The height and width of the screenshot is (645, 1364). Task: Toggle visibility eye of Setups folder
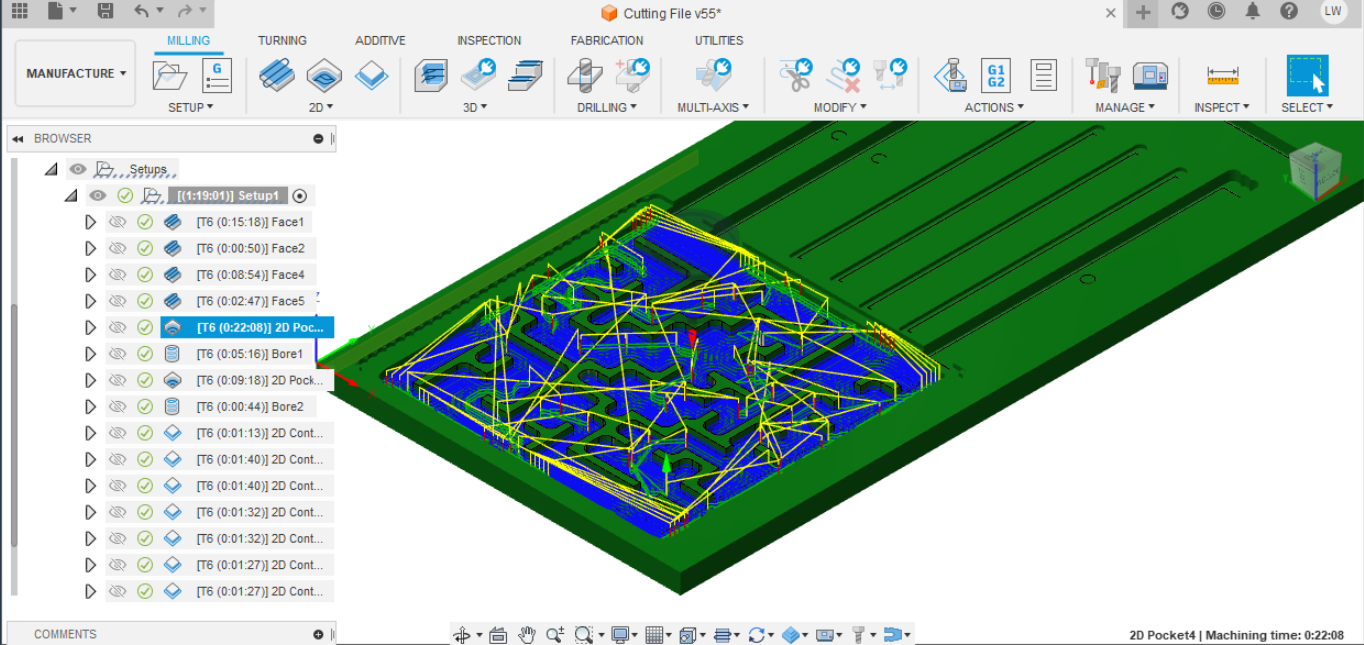78,169
